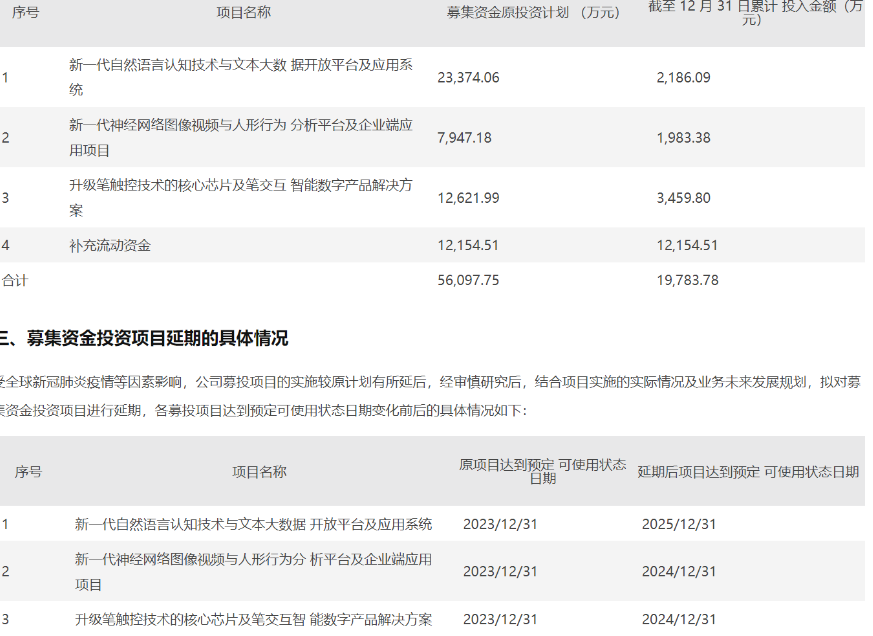Select the 项目名称 header in the lower table

tap(259, 471)
